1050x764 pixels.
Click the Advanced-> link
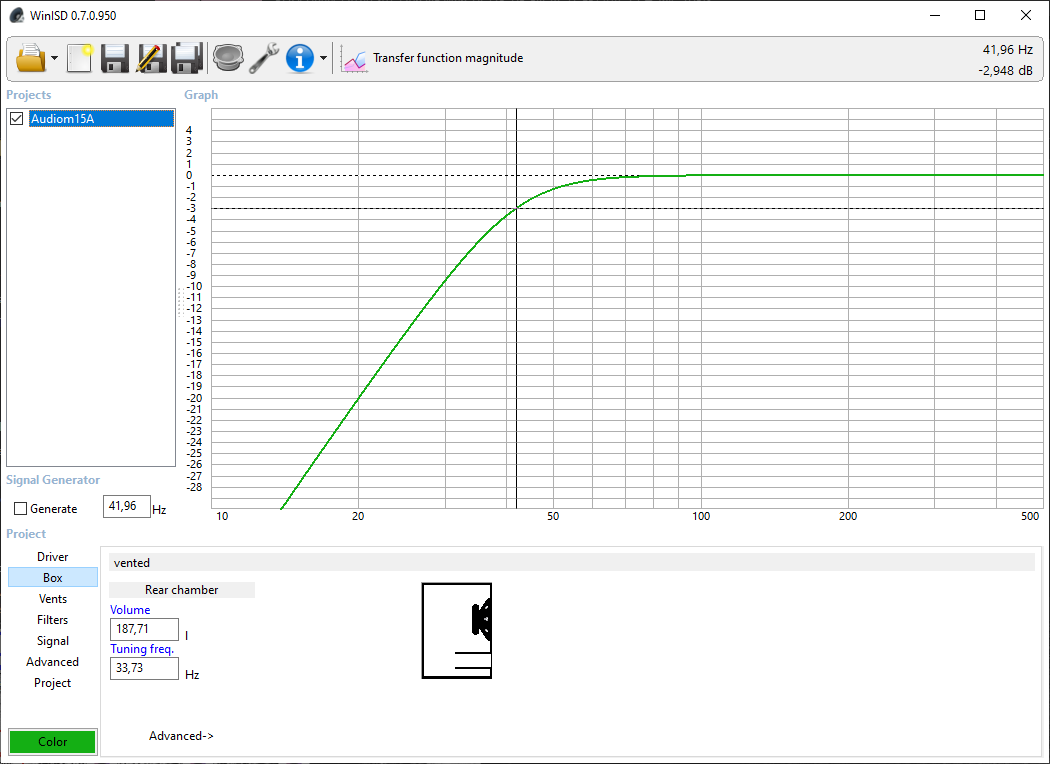[181, 736]
